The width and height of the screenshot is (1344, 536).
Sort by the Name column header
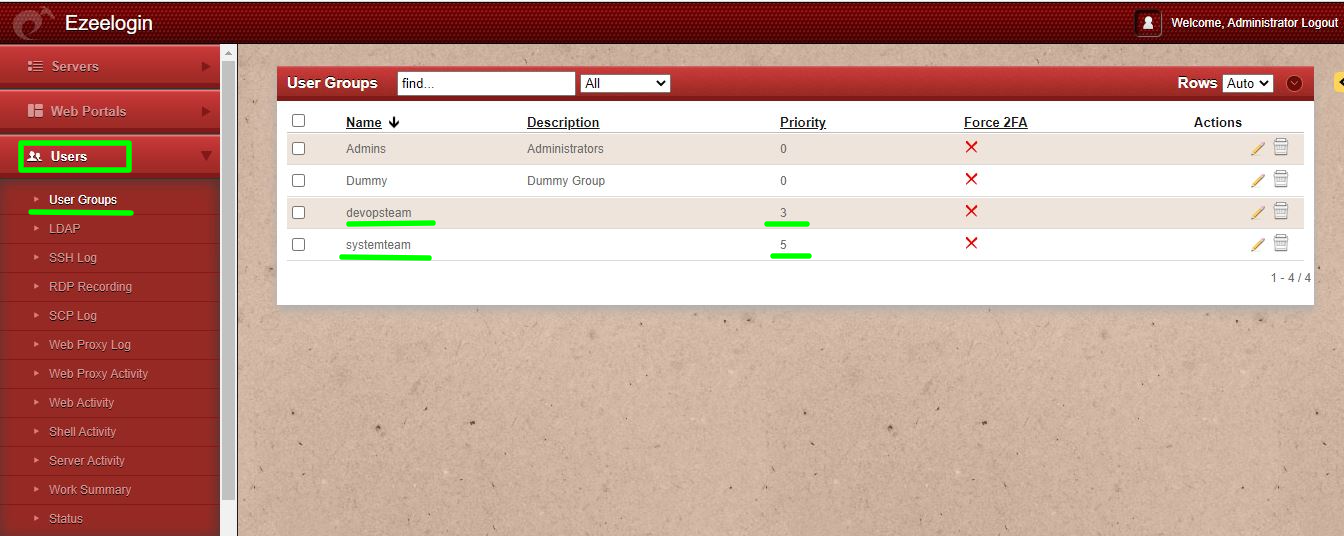pos(364,122)
